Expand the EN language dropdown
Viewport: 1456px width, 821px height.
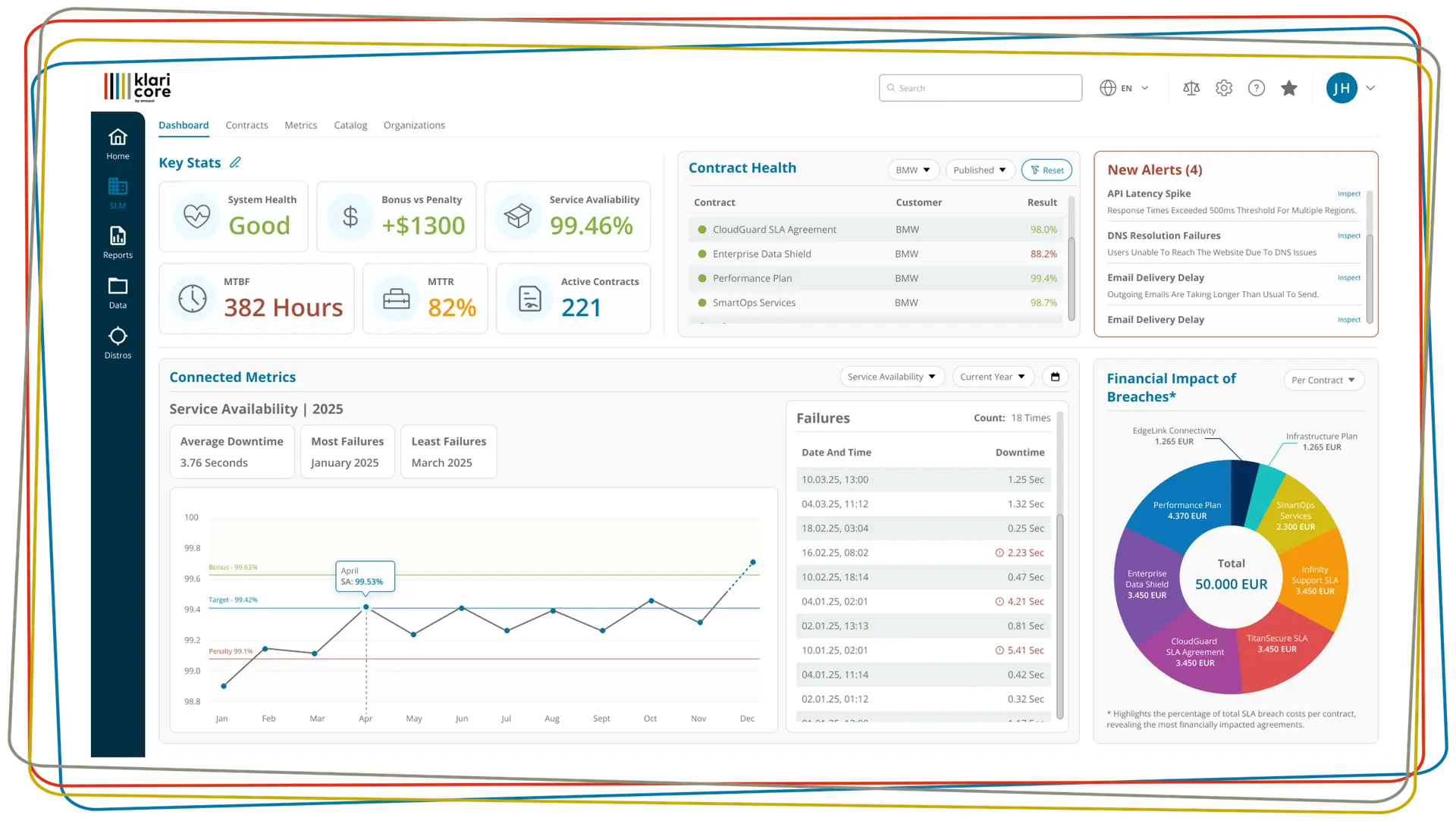tap(1144, 88)
